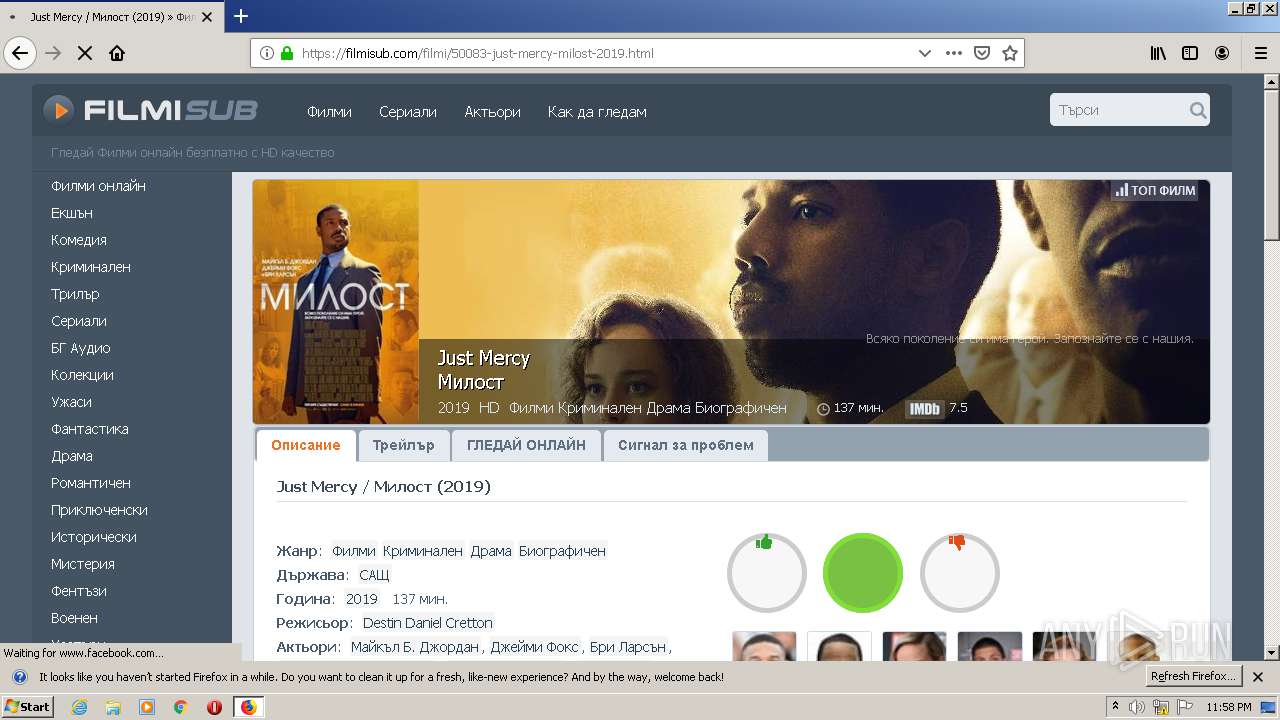Select Екшън category in sidebar

tap(72, 213)
